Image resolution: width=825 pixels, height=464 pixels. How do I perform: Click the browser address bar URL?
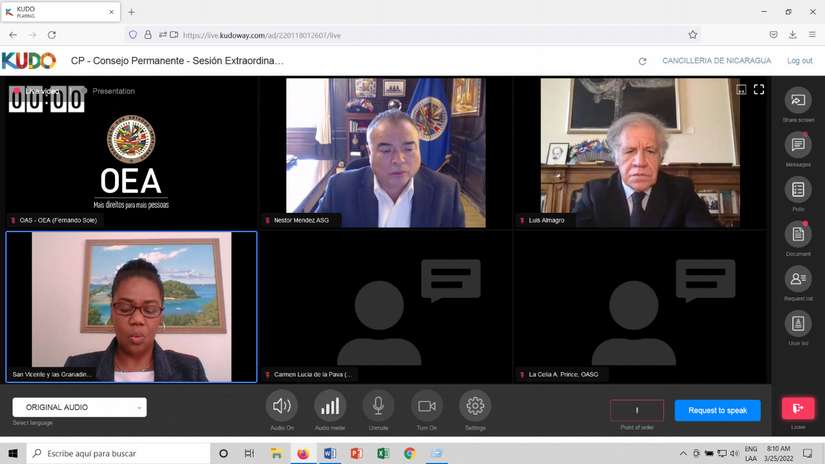(261, 35)
